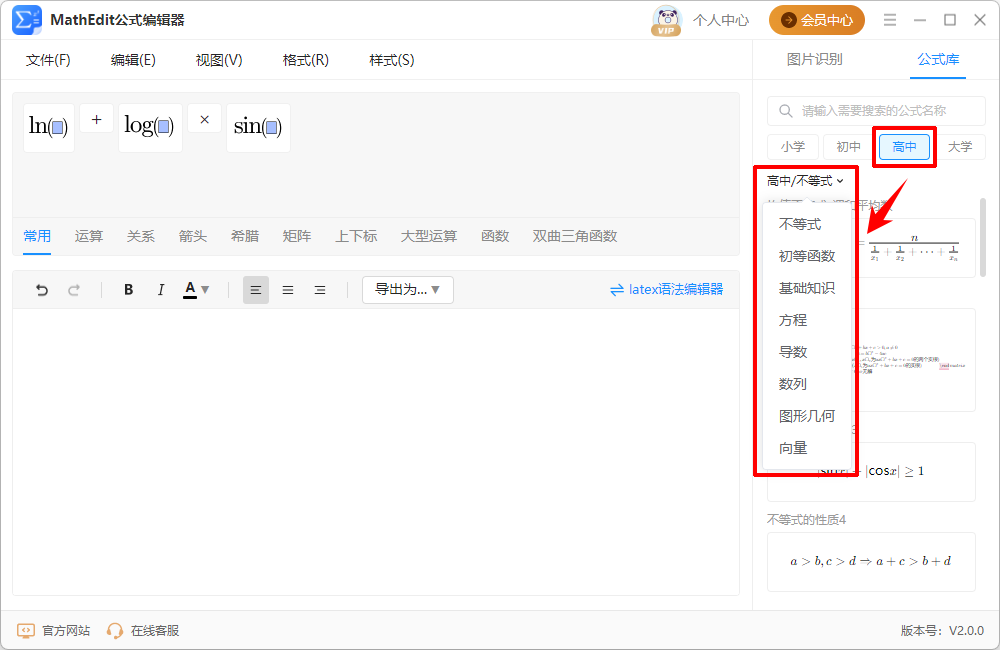Image resolution: width=1000 pixels, height=650 pixels.
Task: Apply font color with A icon
Action: pyautogui.click(x=190, y=290)
